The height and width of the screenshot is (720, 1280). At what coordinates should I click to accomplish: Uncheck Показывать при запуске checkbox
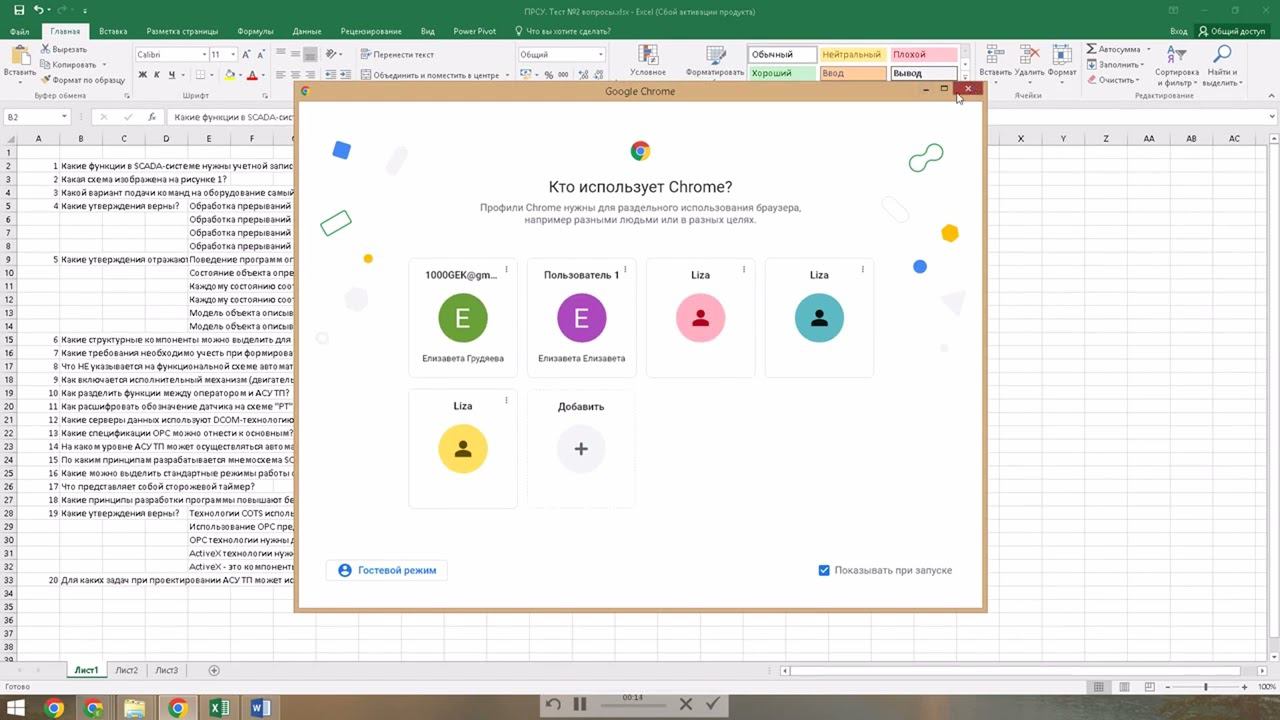pos(824,570)
